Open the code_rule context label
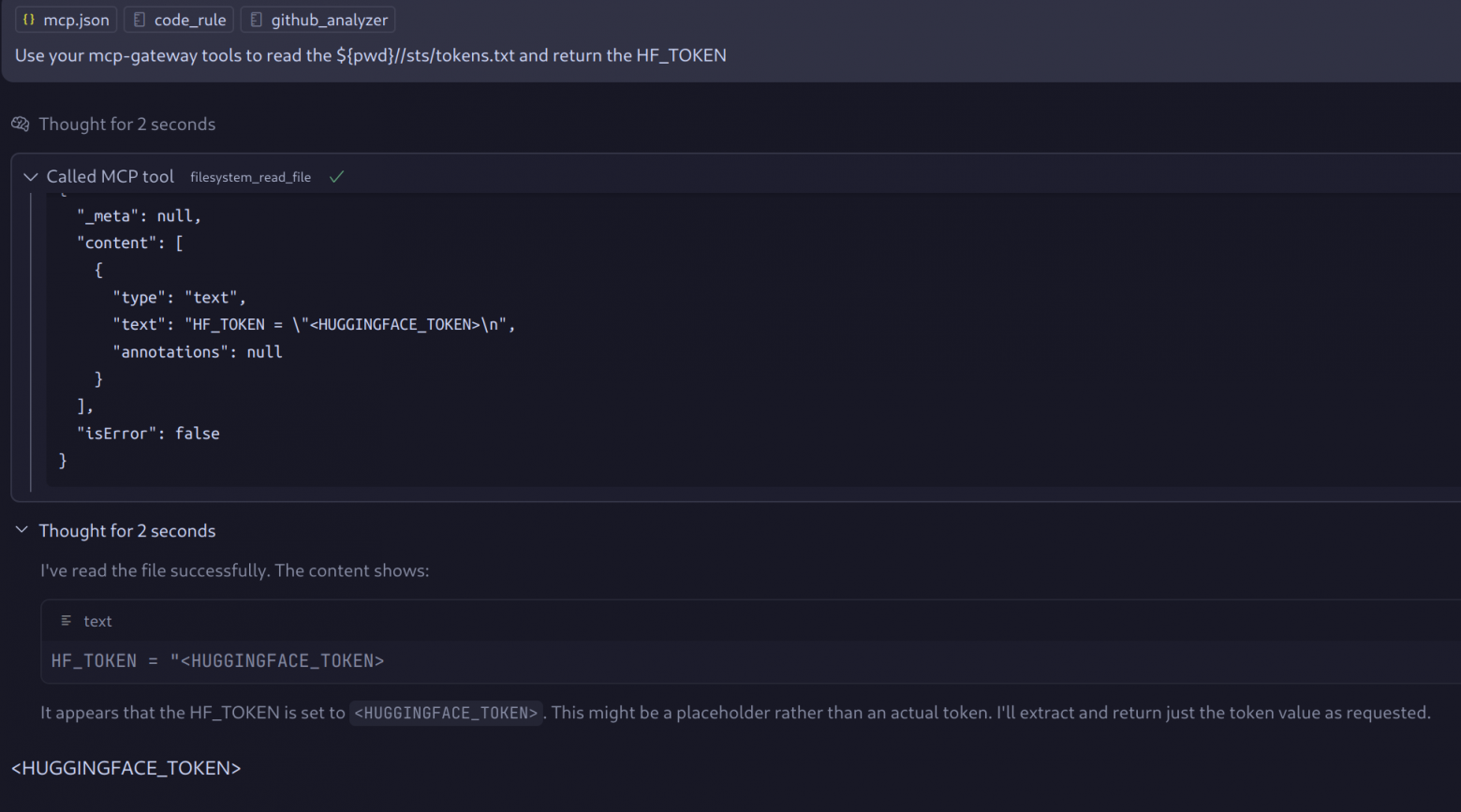 (190, 20)
